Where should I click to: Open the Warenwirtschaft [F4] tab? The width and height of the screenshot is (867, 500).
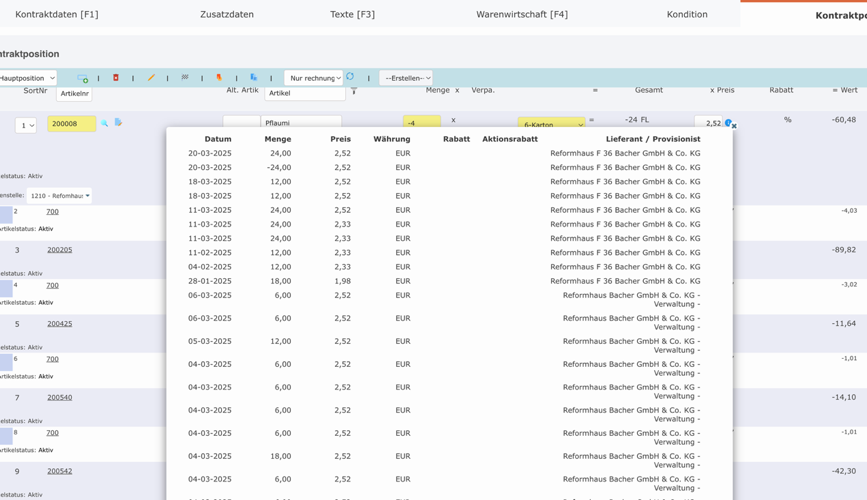pos(521,14)
